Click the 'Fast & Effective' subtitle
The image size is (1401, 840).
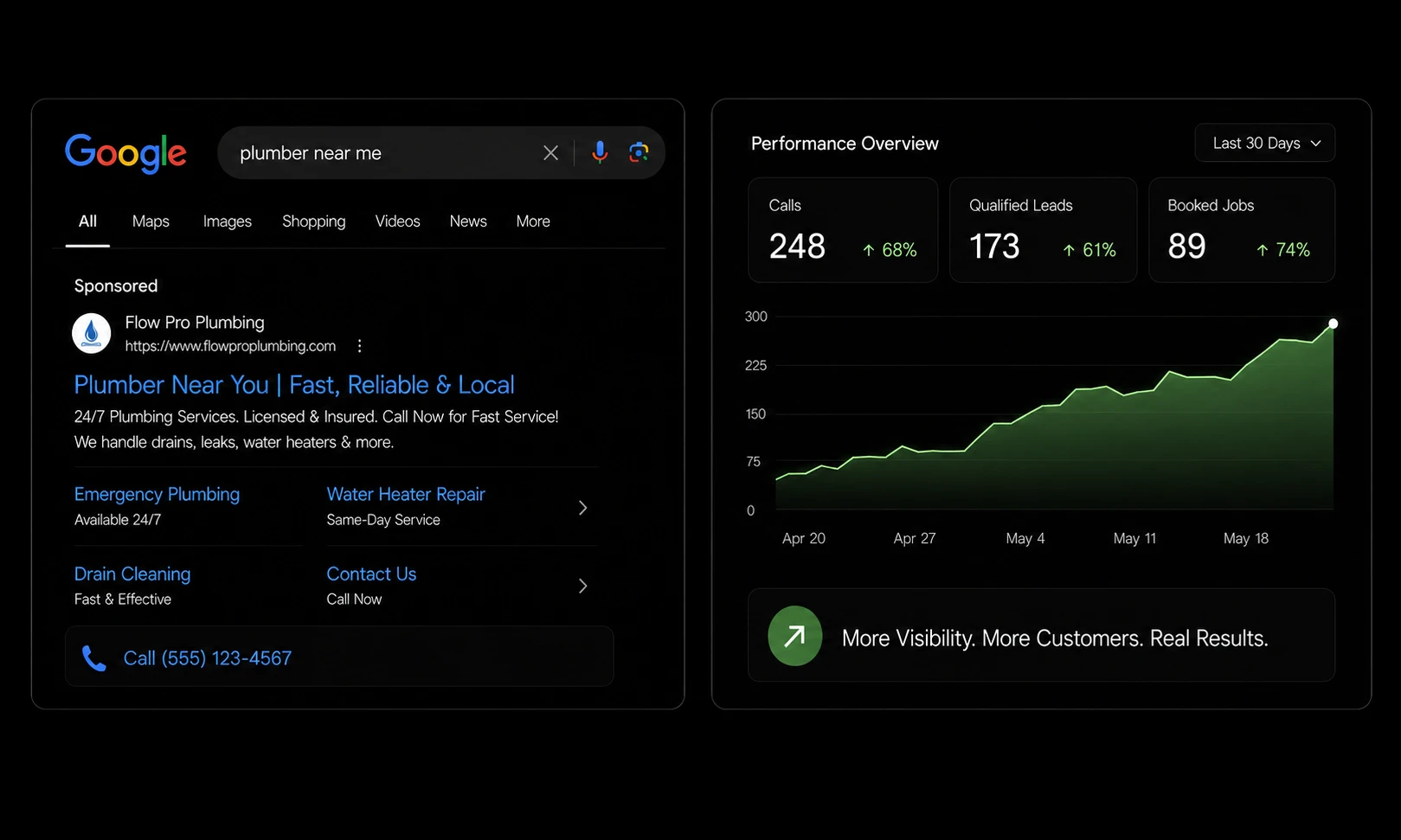[123, 600]
